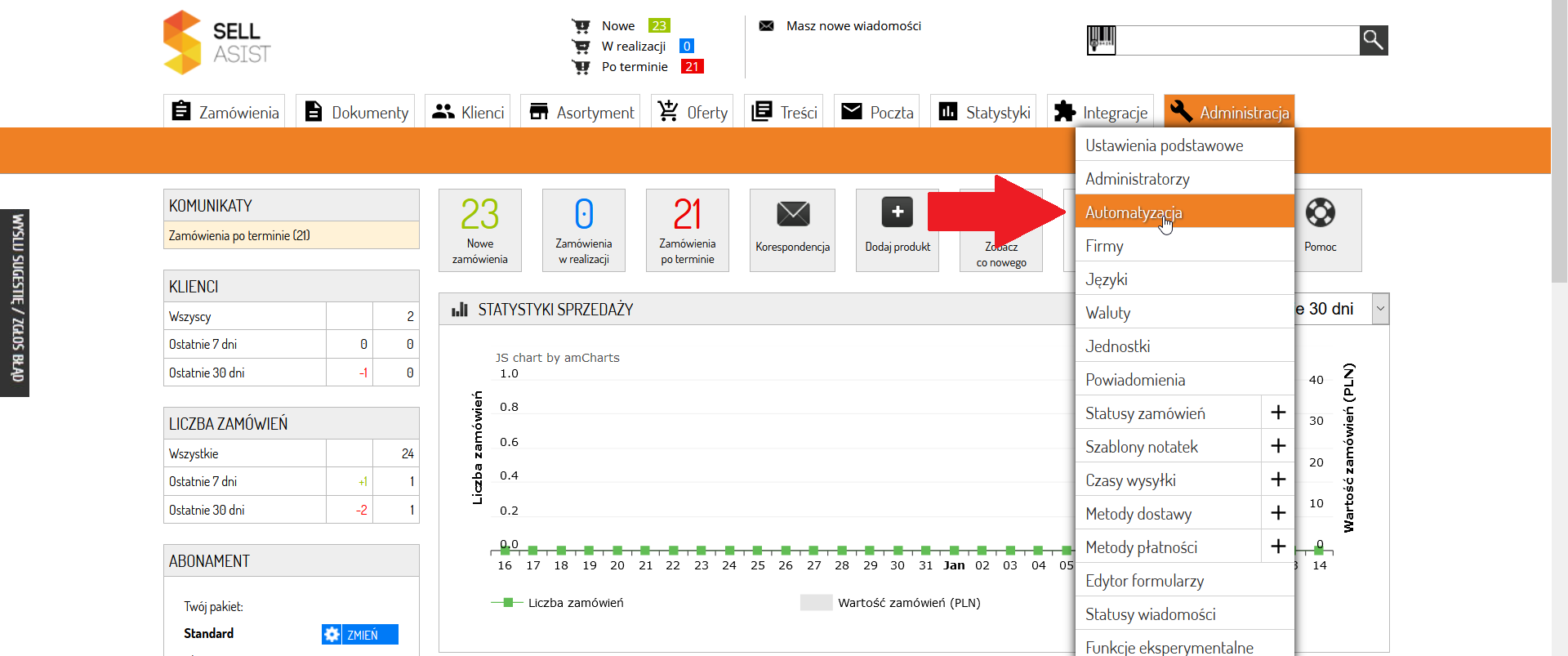Screen dimensions: 1568x656
Task: Click the Dodaj produkt plus tile
Action: tap(898, 230)
